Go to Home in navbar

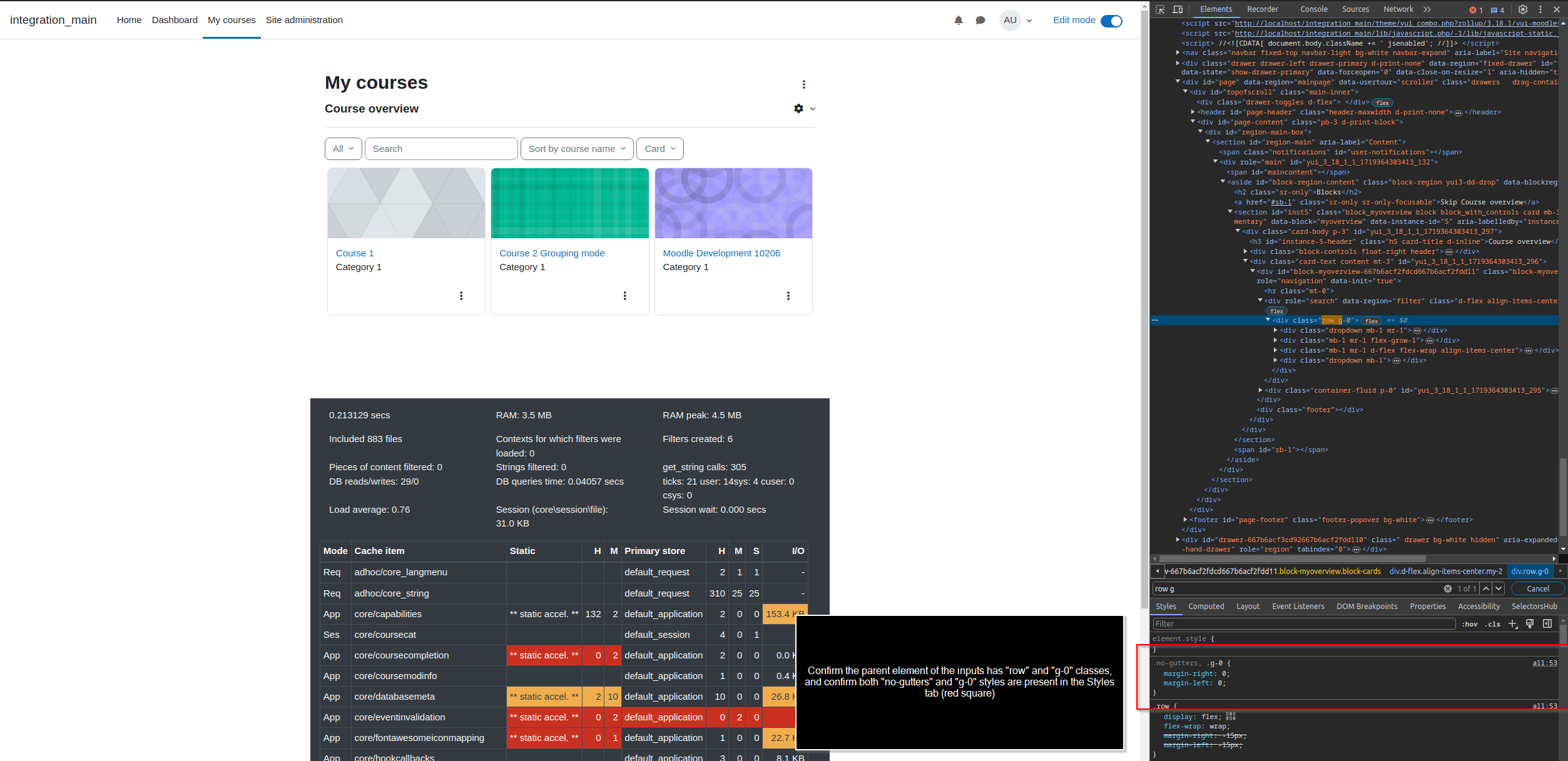pos(129,20)
